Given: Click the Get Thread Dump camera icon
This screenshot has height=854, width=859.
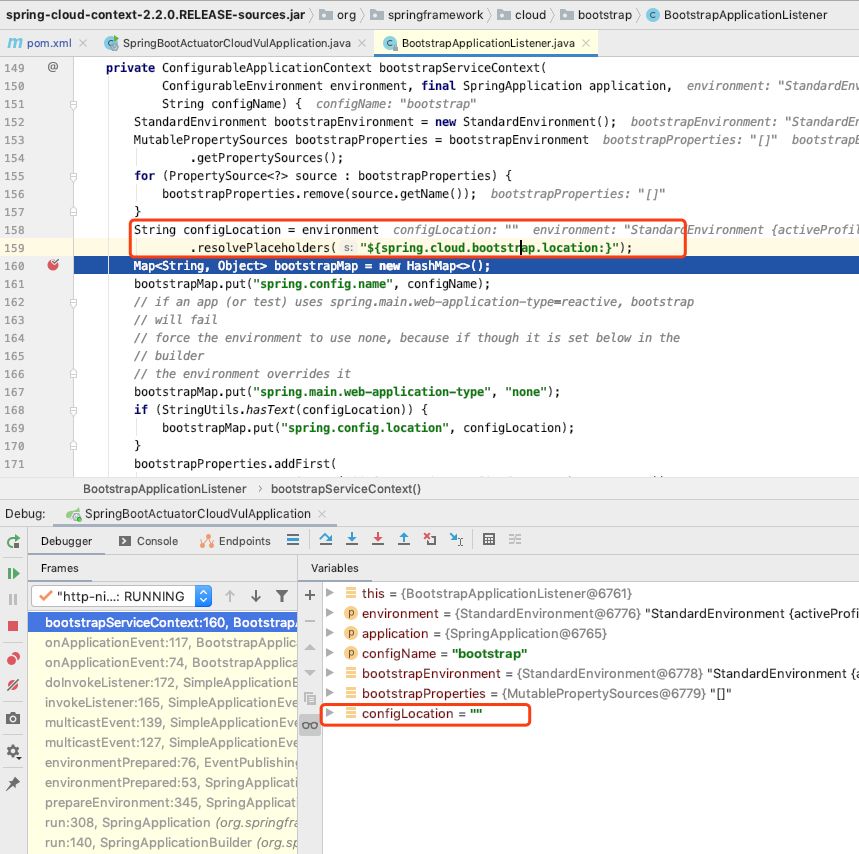Looking at the screenshot, I should pyautogui.click(x=13, y=717).
